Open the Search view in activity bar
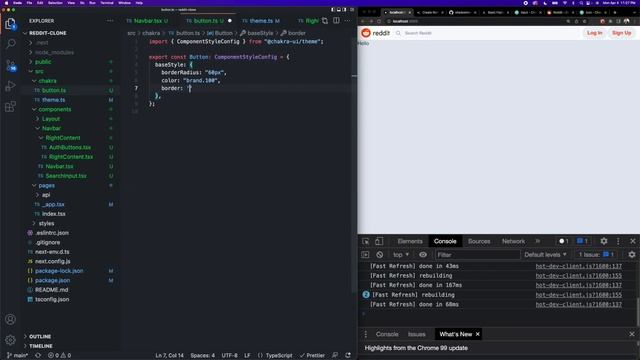The width and height of the screenshot is (640, 360). point(11,43)
